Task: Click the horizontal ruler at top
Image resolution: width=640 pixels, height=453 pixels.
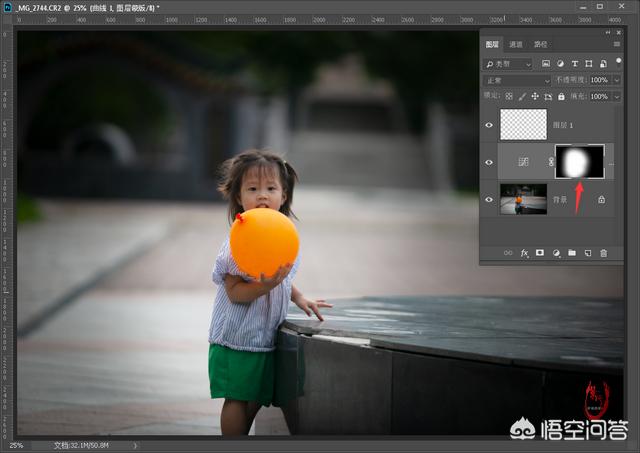Action: (318, 20)
